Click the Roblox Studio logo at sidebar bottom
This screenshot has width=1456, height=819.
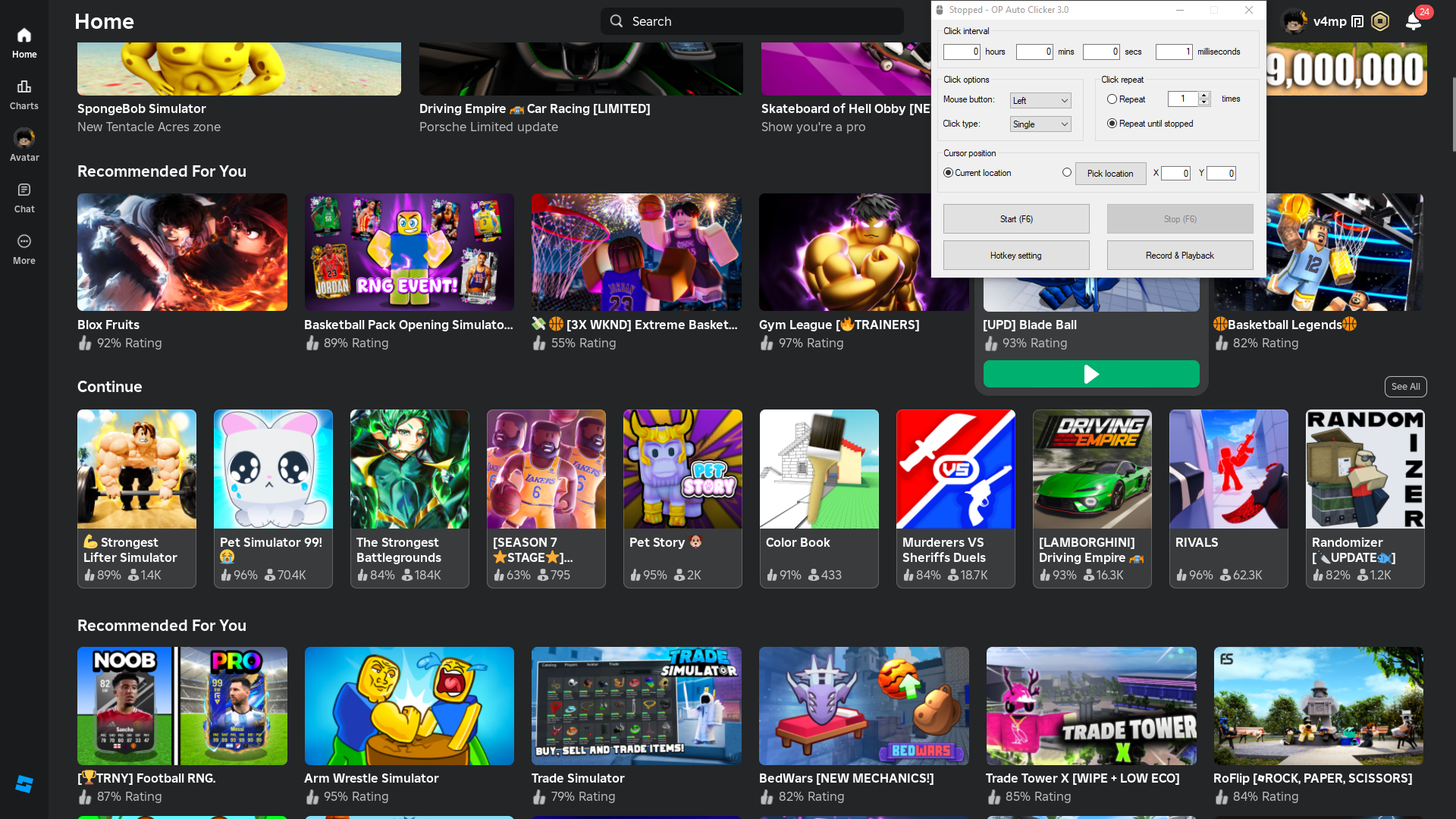pos(24,784)
